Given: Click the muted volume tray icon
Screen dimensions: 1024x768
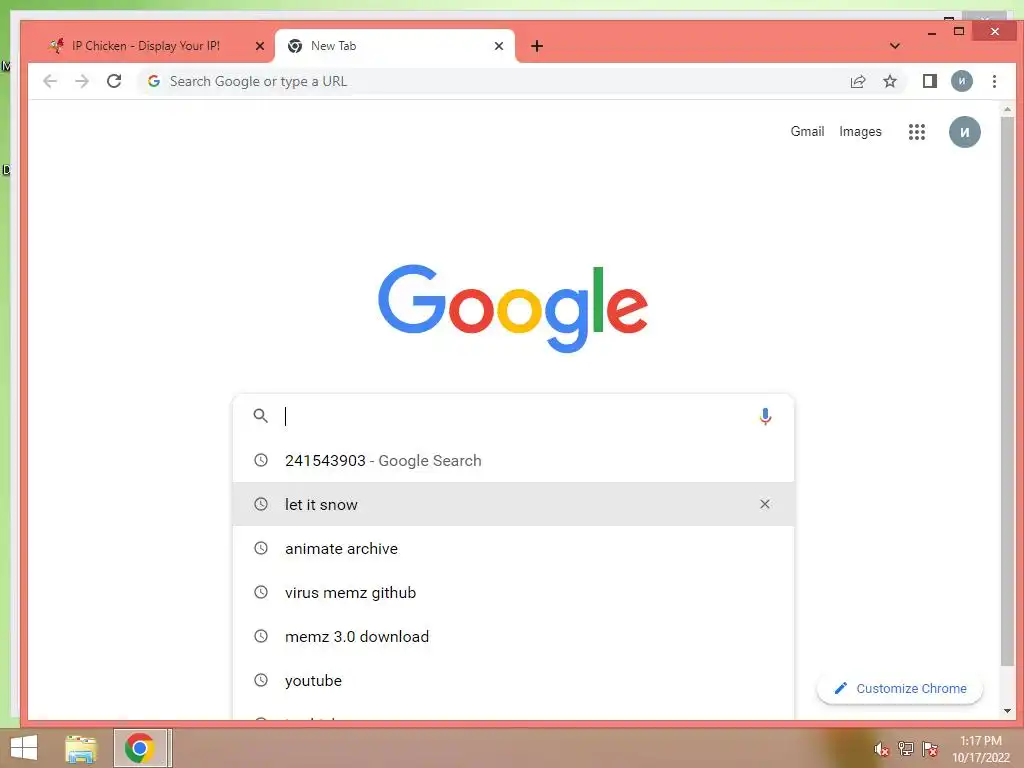Looking at the screenshot, I should 881,749.
